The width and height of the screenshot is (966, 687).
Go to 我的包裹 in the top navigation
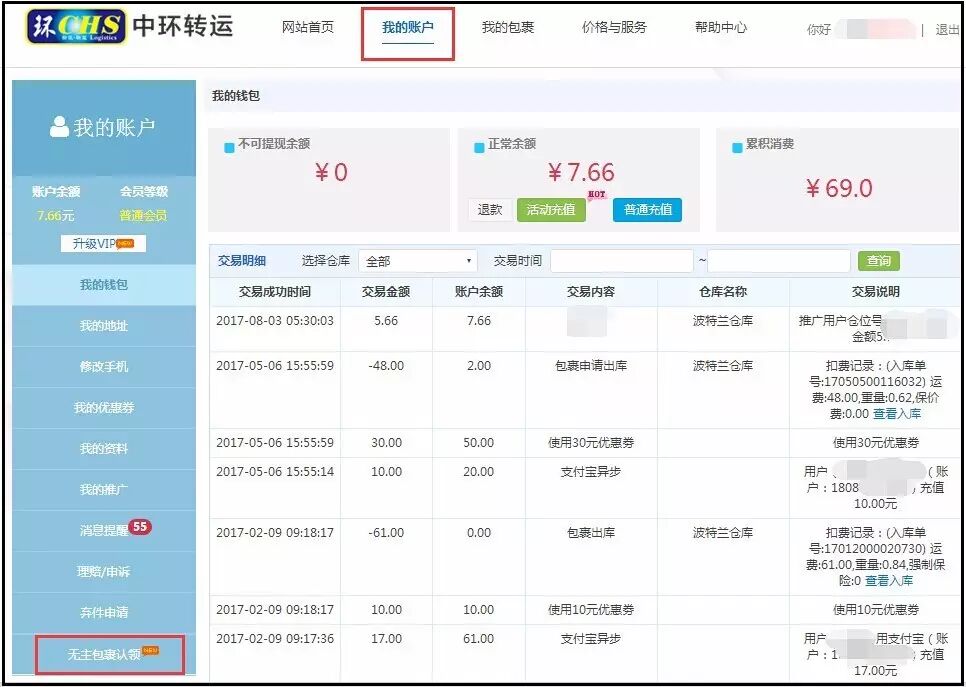508,28
